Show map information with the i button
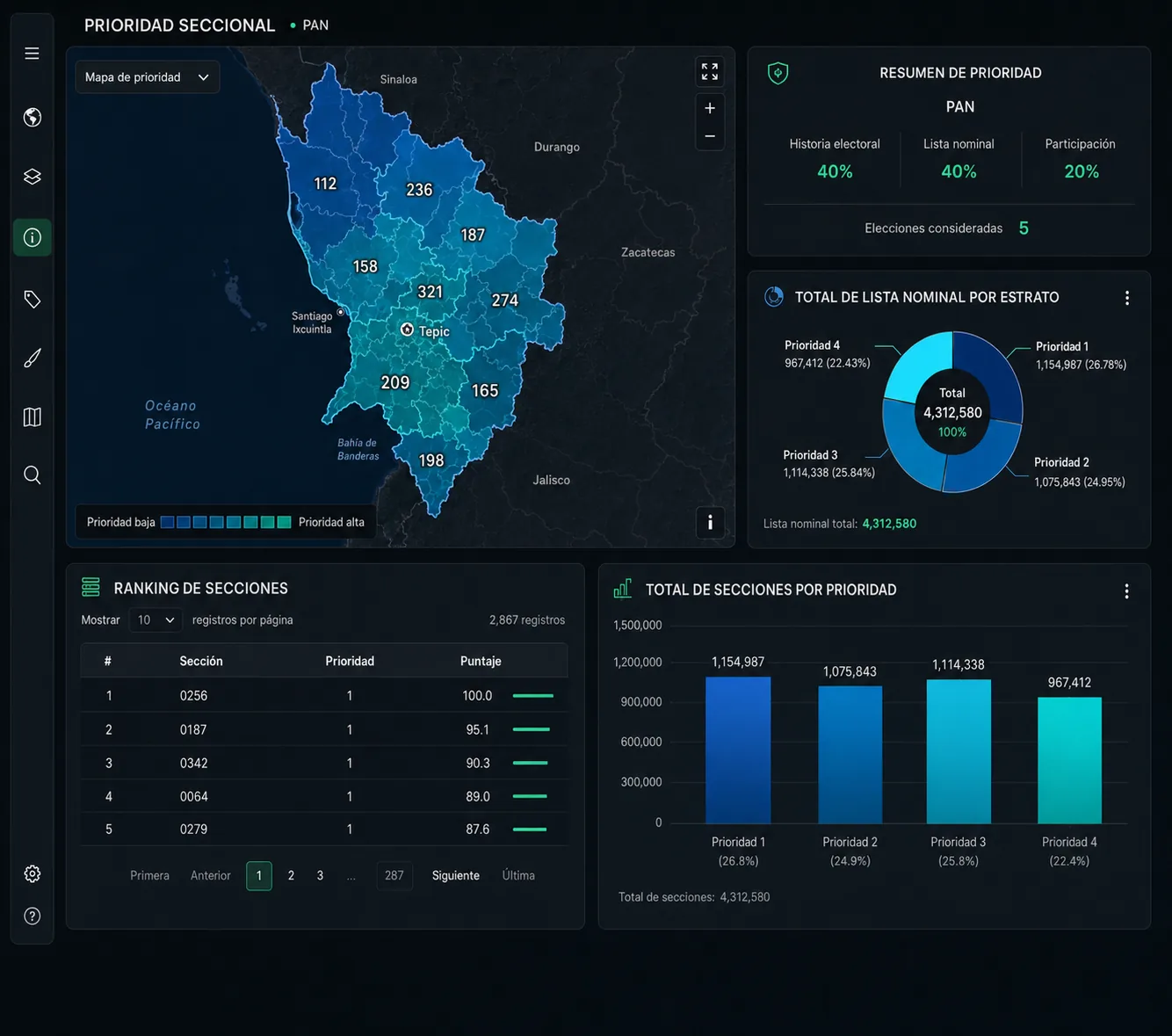The width and height of the screenshot is (1172, 1036). coord(710,522)
